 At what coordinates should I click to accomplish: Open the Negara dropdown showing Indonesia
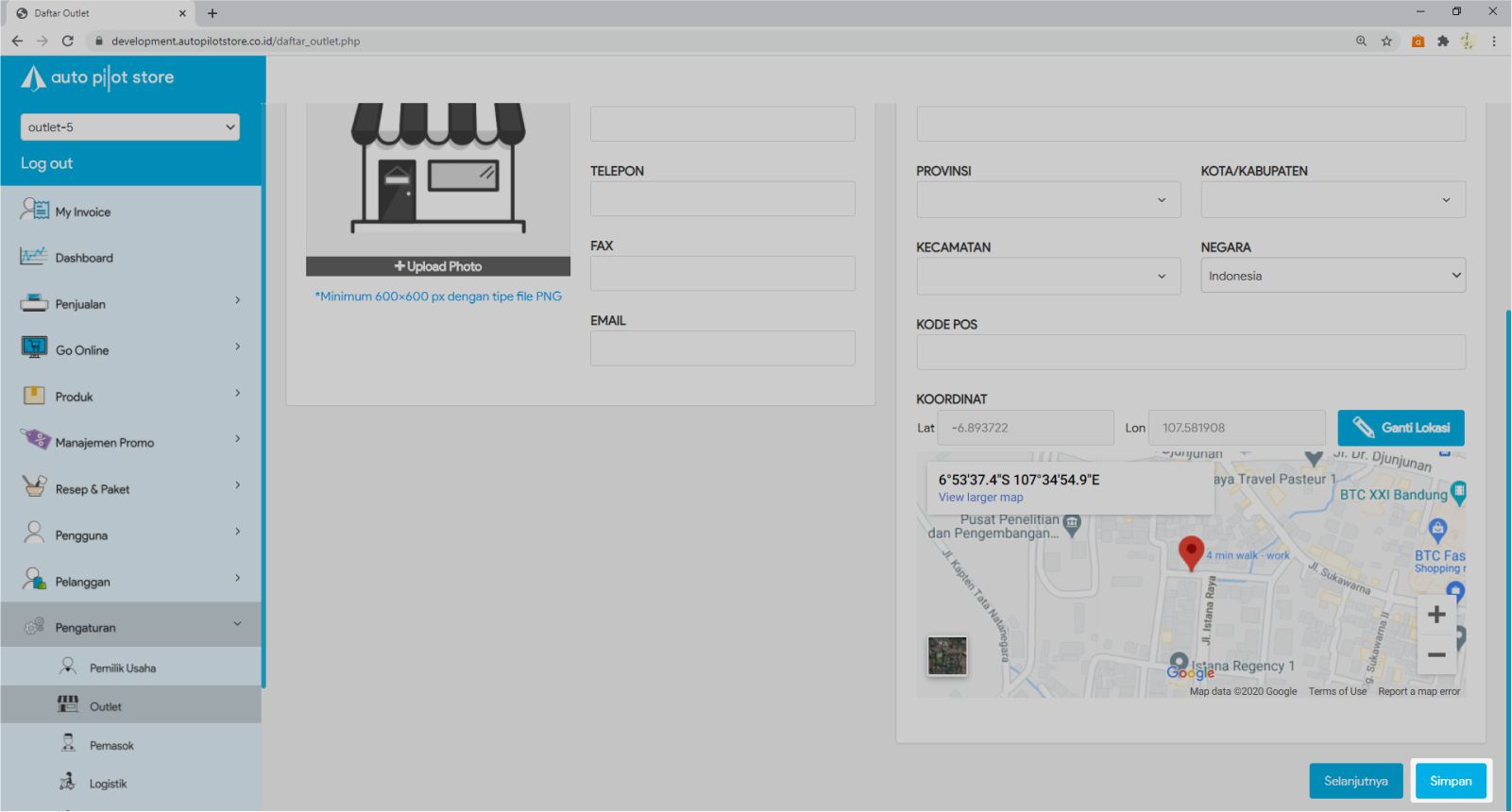pos(1333,276)
